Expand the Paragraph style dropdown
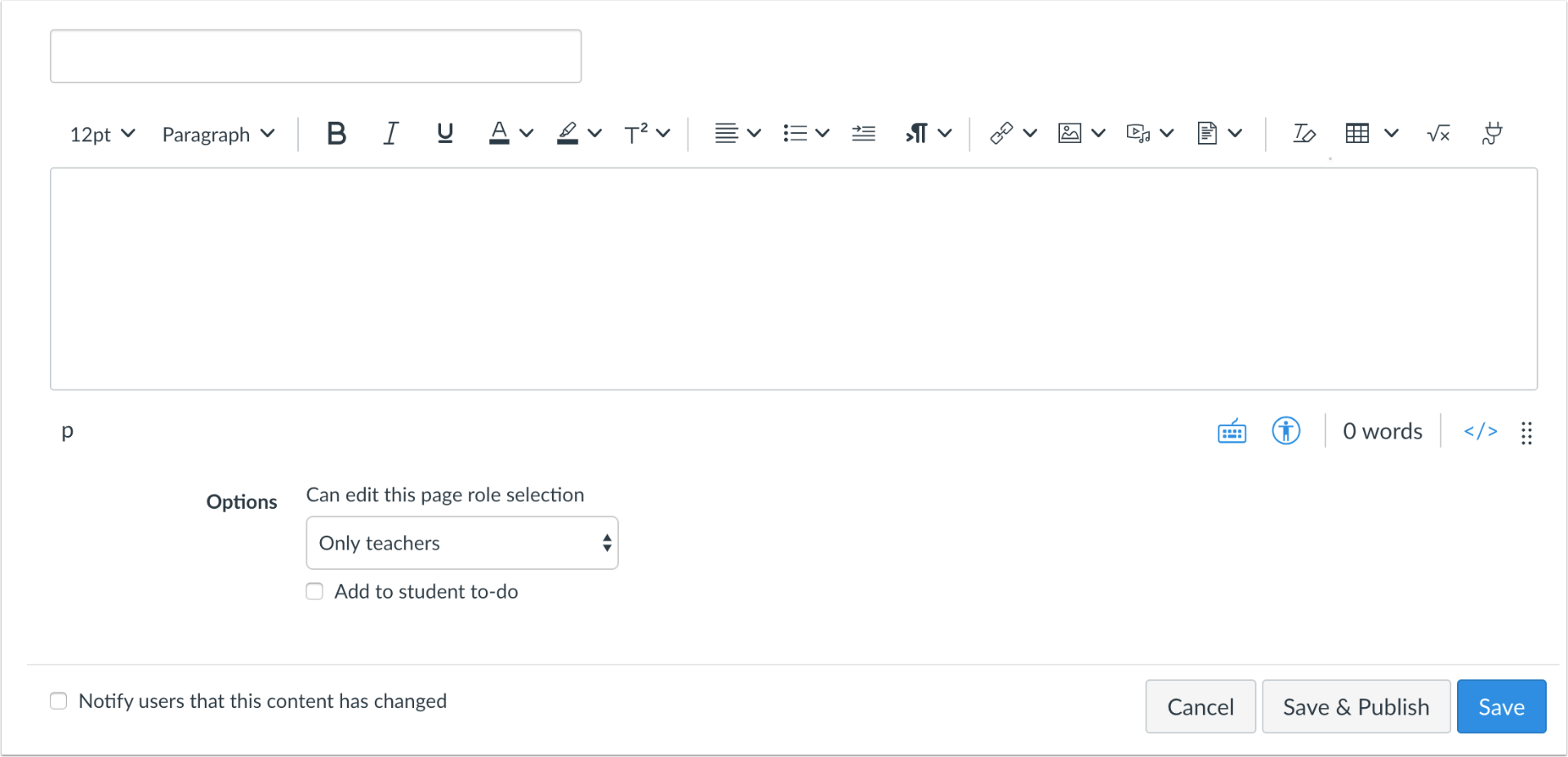This screenshot has height=757, width=1568. 218,134
